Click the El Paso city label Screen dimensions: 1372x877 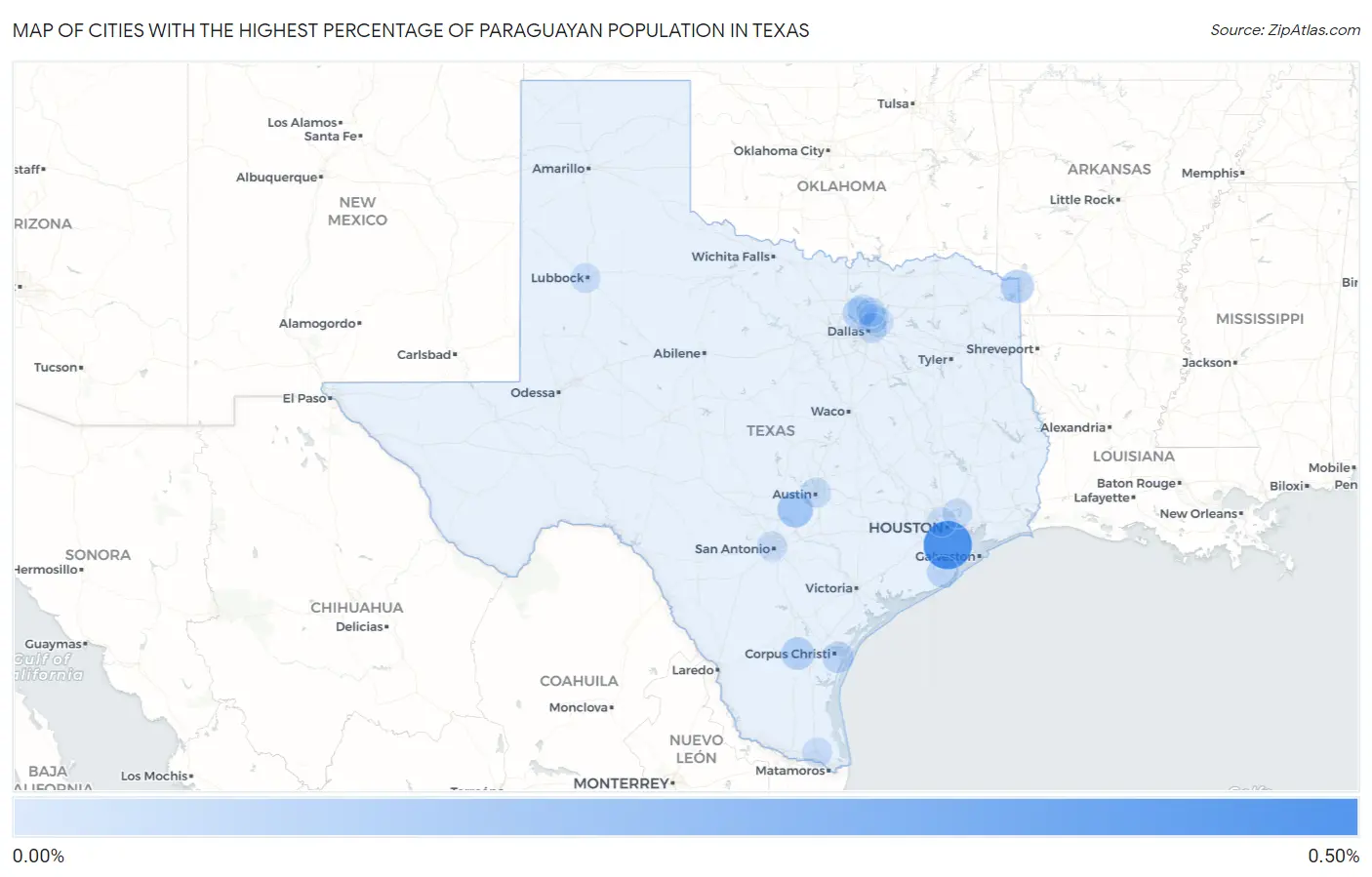pos(304,398)
